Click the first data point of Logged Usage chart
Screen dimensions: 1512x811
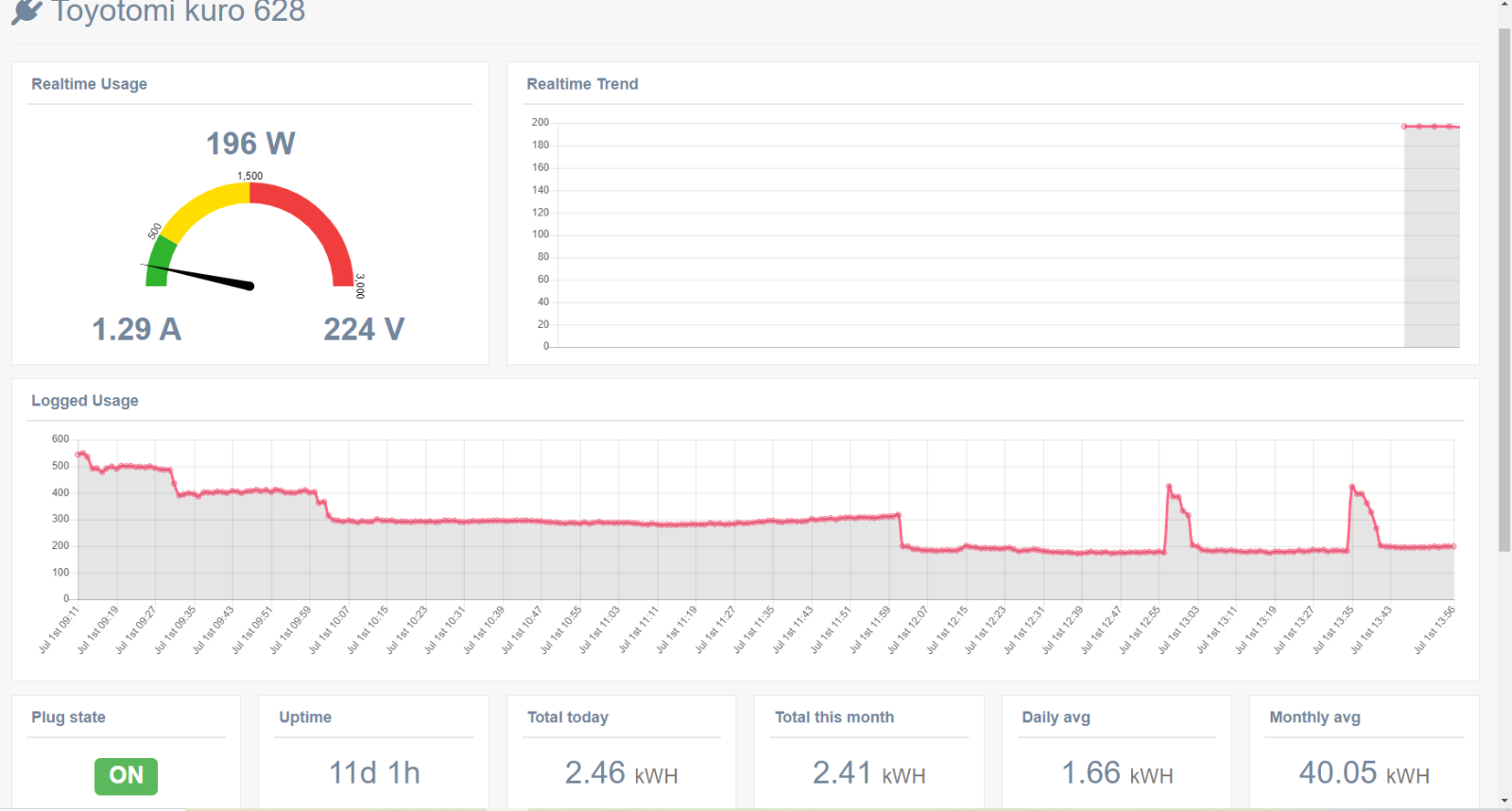pyautogui.click(x=77, y=455)
